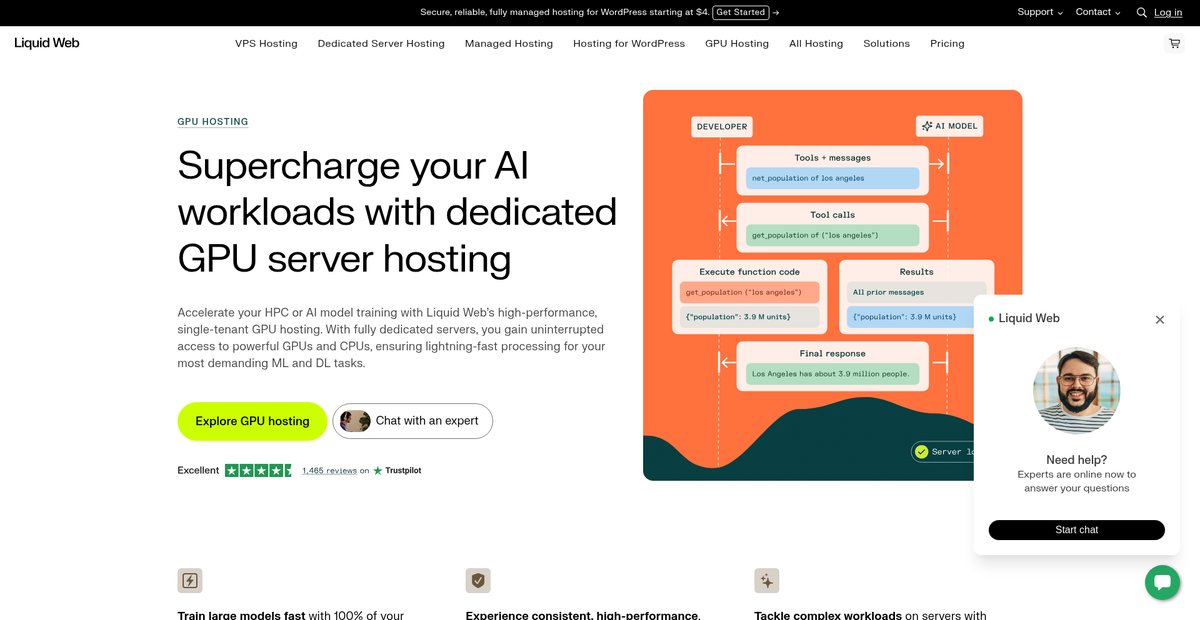Viewport: 1200px width, 620px height.
Task: Open the Dedicated Server Hosting menu
Action: (x=381, y=44)
